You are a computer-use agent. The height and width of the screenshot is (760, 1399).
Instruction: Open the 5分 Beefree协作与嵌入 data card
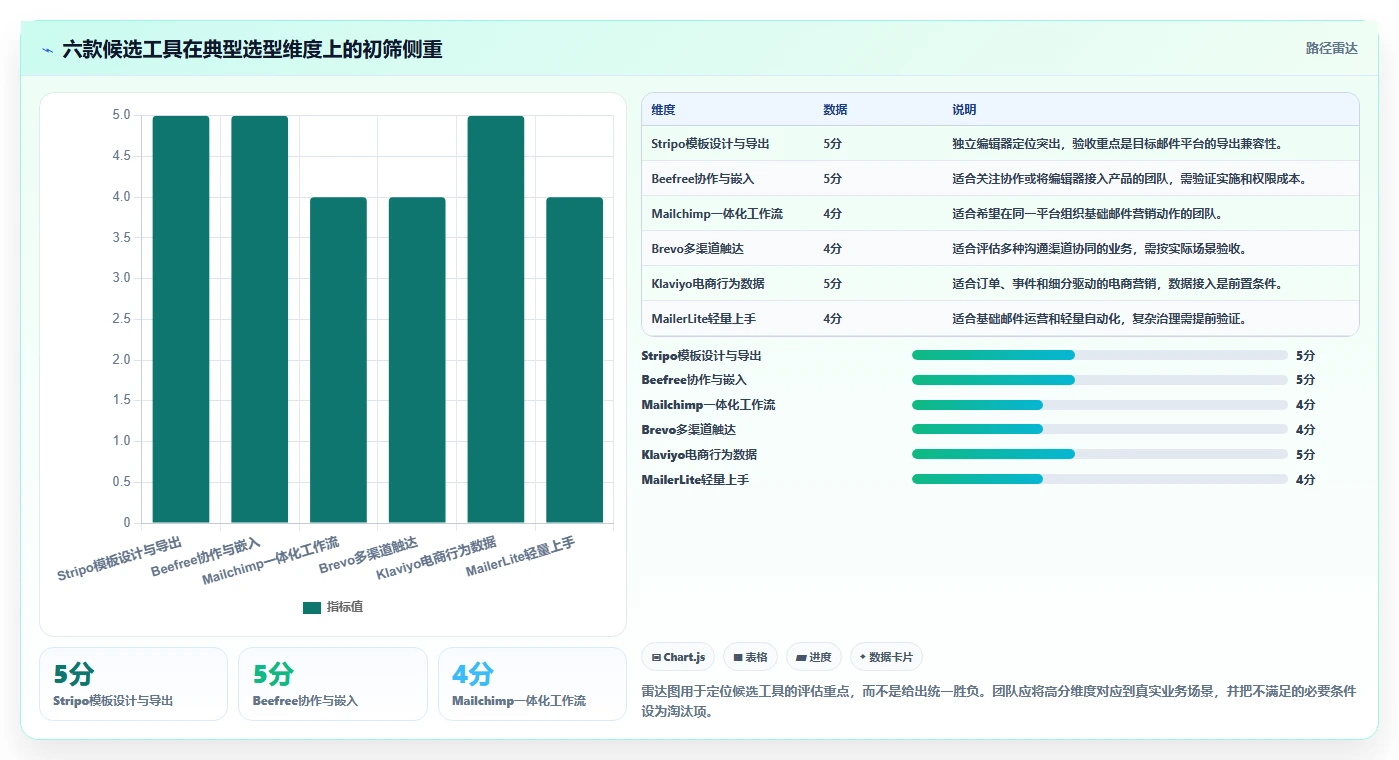332,684
